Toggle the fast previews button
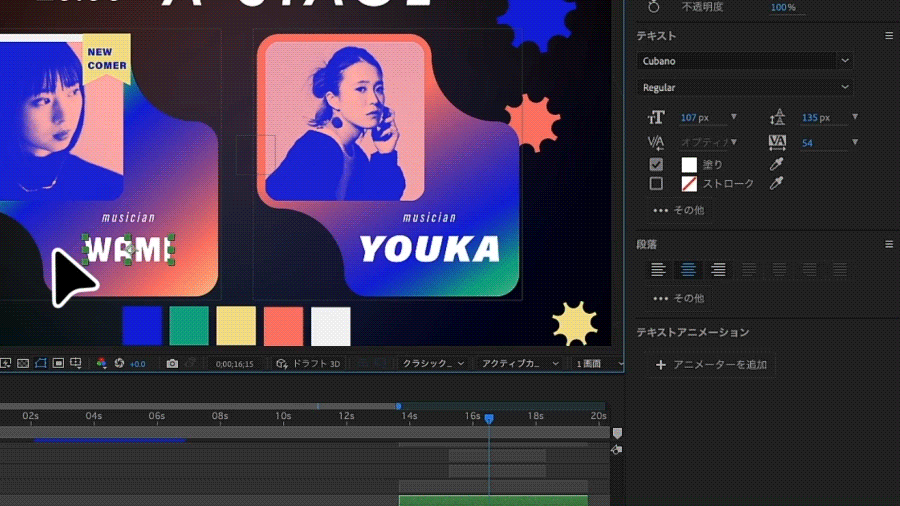Screen dimensions: 900x506 click(5, 363)
